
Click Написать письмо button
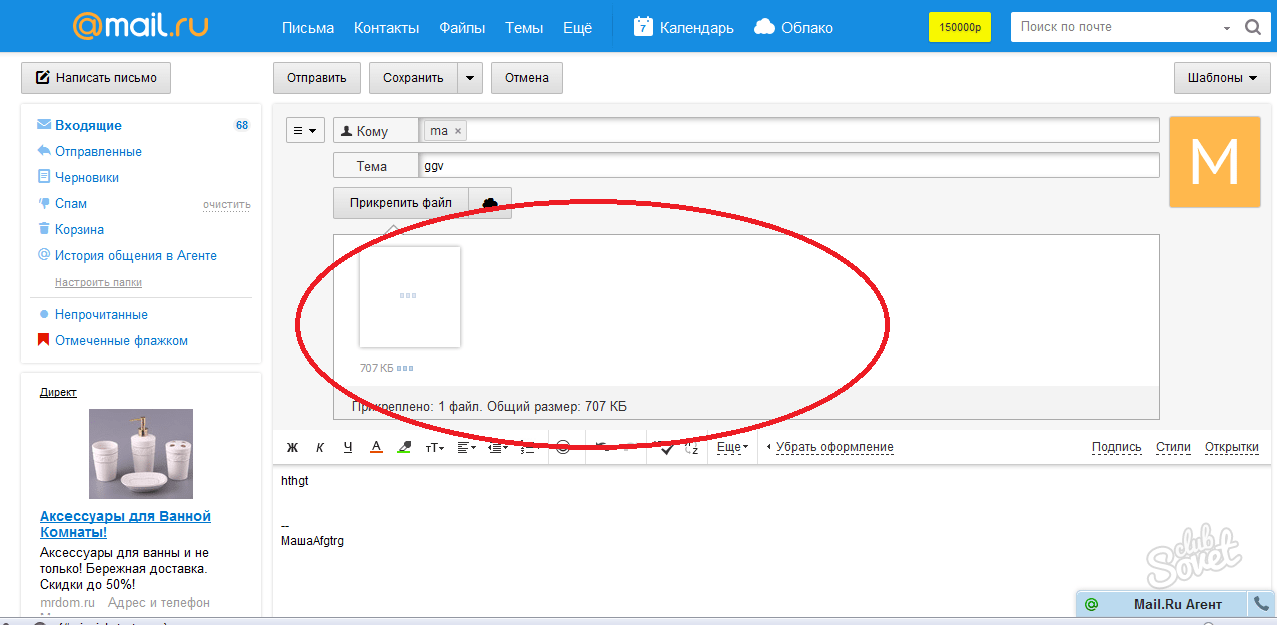(x=96, y=78)
